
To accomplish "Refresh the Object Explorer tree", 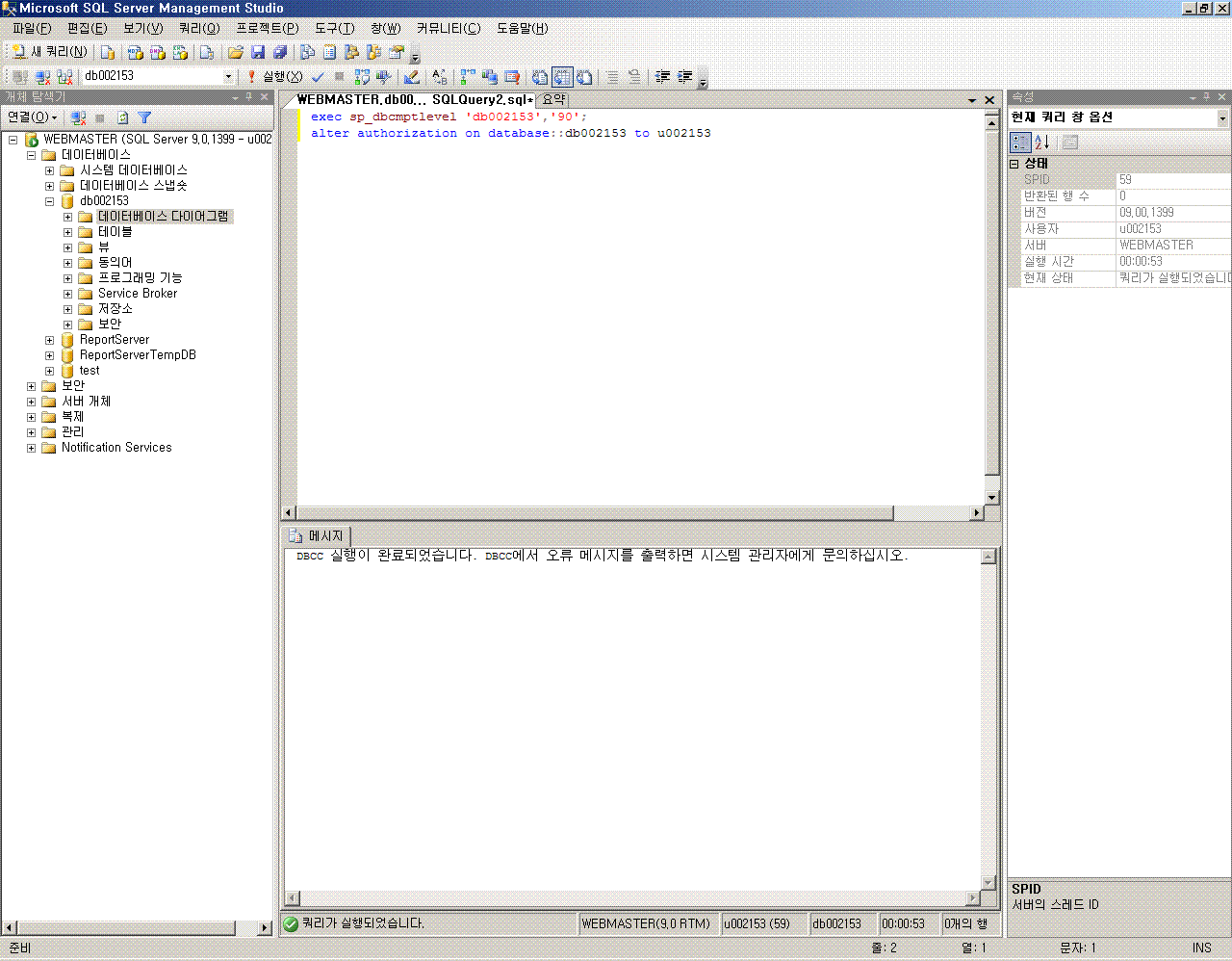I will [x=122, y=117].
